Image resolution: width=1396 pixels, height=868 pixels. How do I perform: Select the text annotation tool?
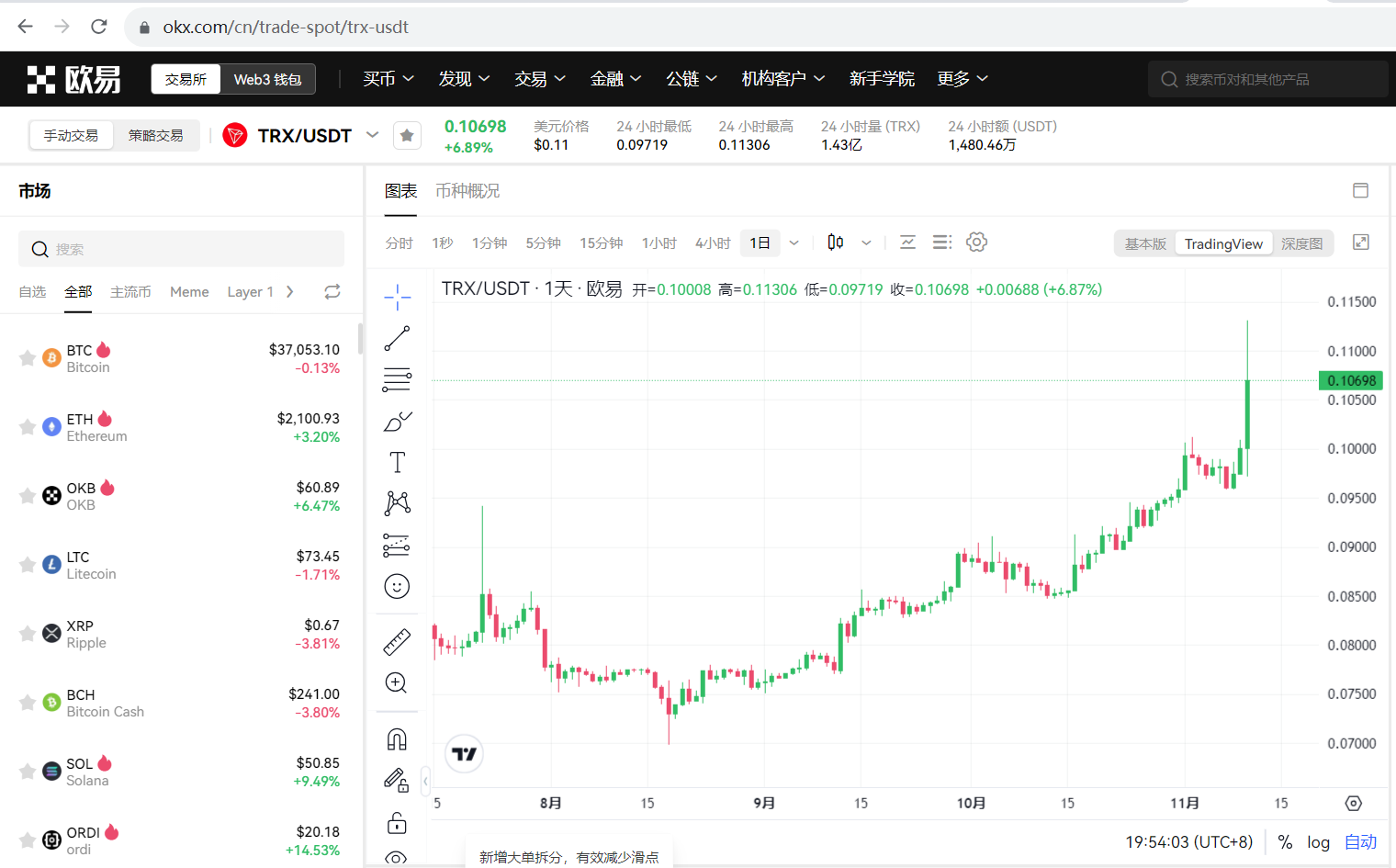click(397, 462)
